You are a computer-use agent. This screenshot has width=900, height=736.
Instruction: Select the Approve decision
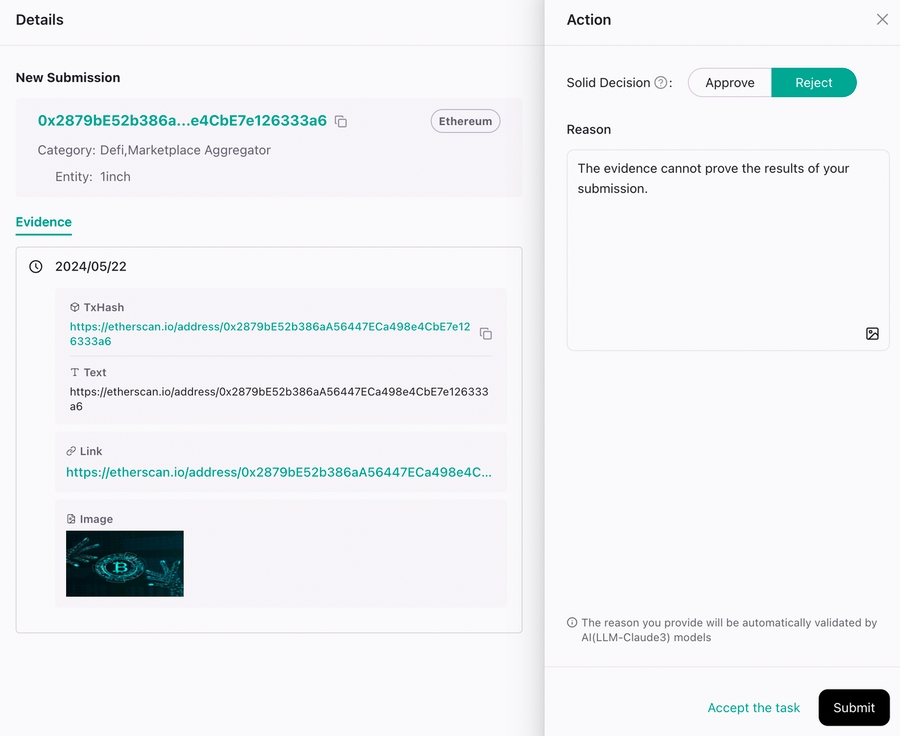click(730, 83)
